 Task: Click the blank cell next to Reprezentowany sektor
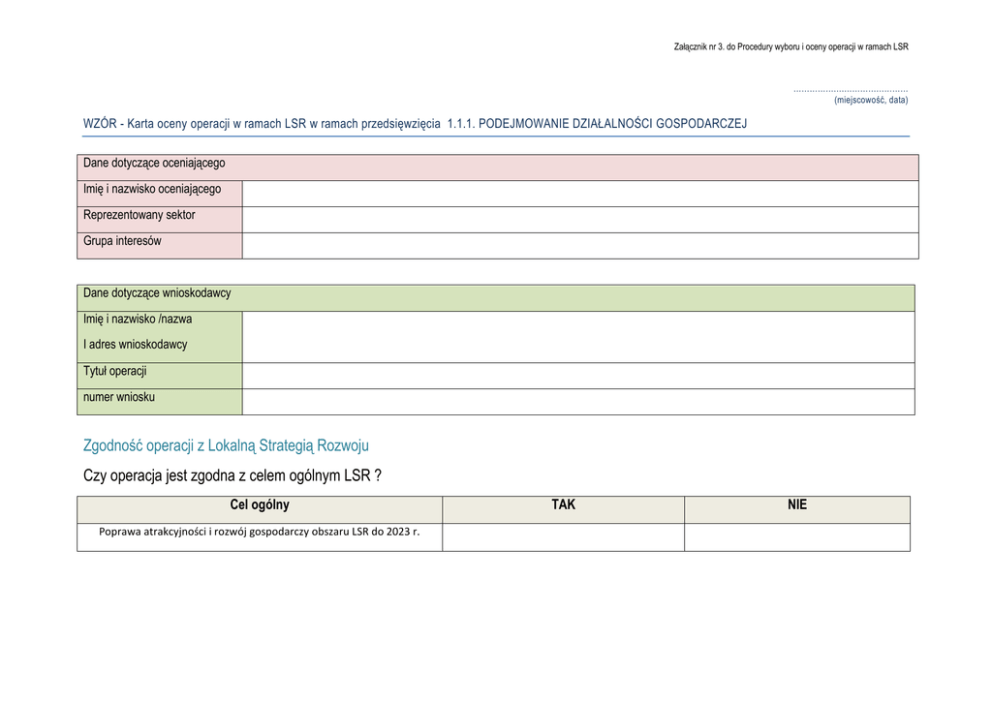tap(580, 219)
